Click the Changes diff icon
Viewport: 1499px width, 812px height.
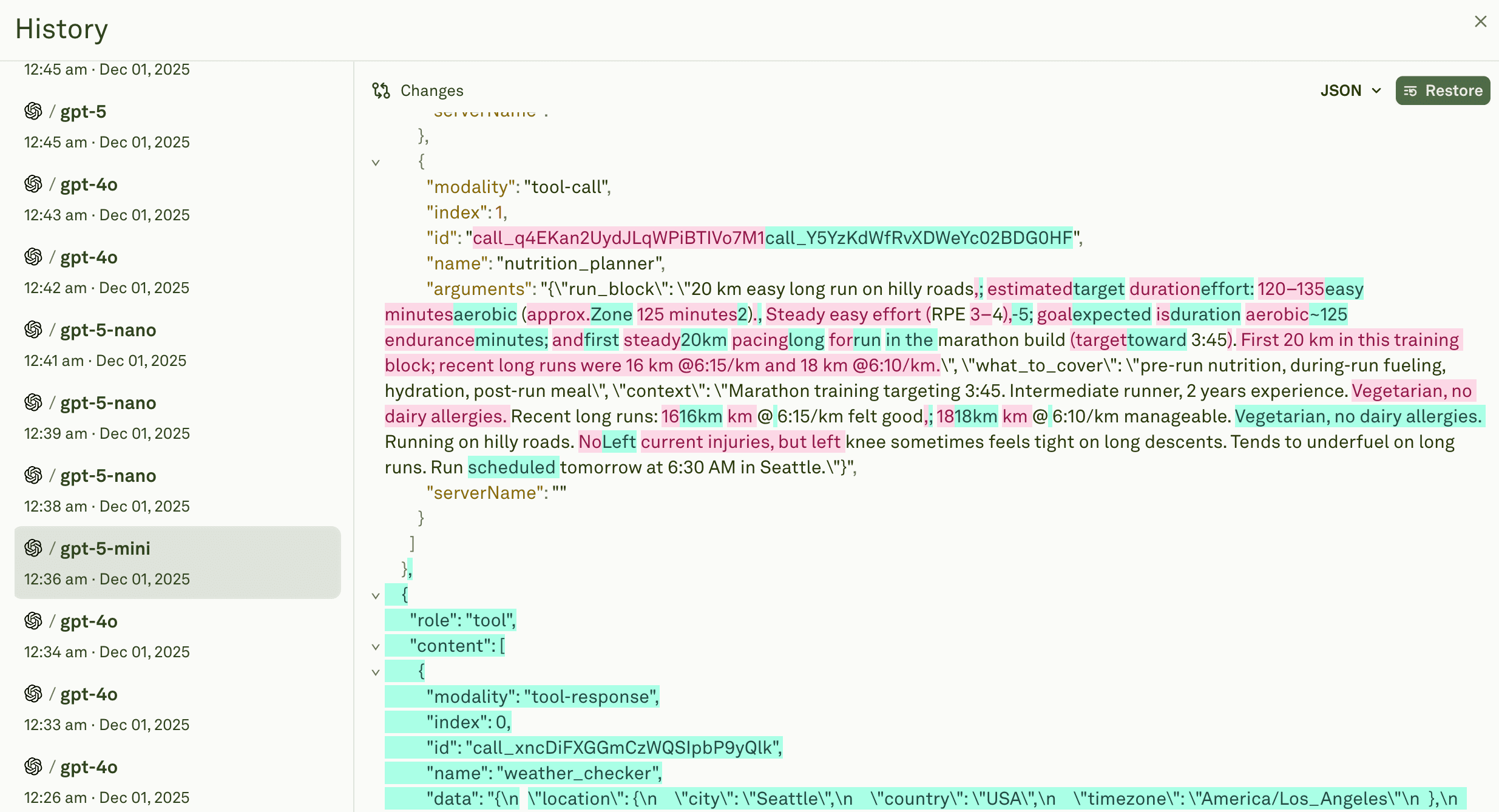click(x=381, y=90)
